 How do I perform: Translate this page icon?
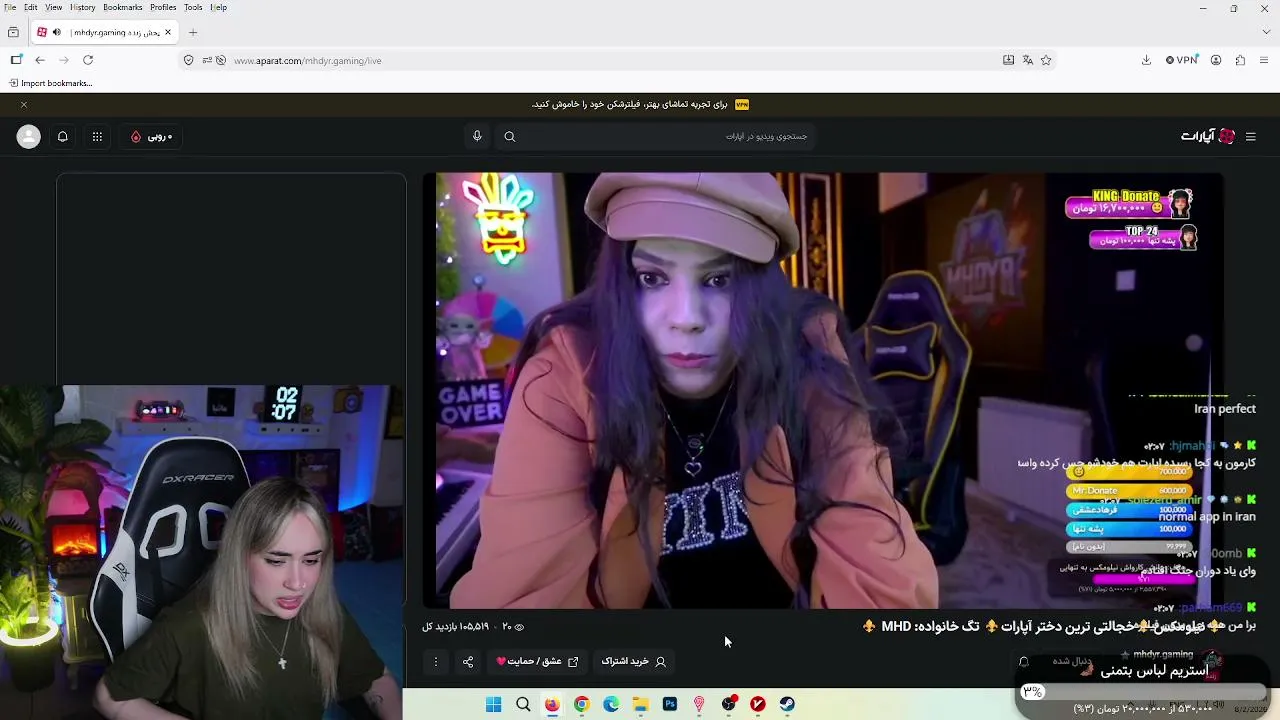coord(1027,60)
